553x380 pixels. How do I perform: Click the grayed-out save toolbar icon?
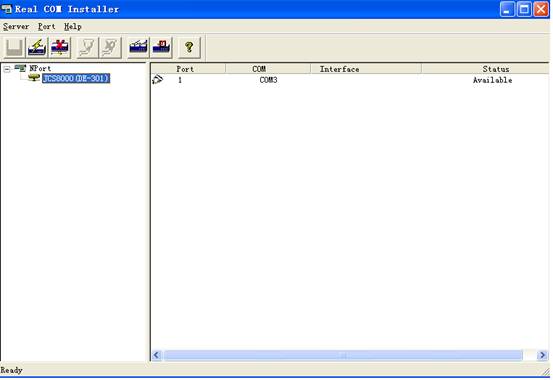click(x=14, y=47)
